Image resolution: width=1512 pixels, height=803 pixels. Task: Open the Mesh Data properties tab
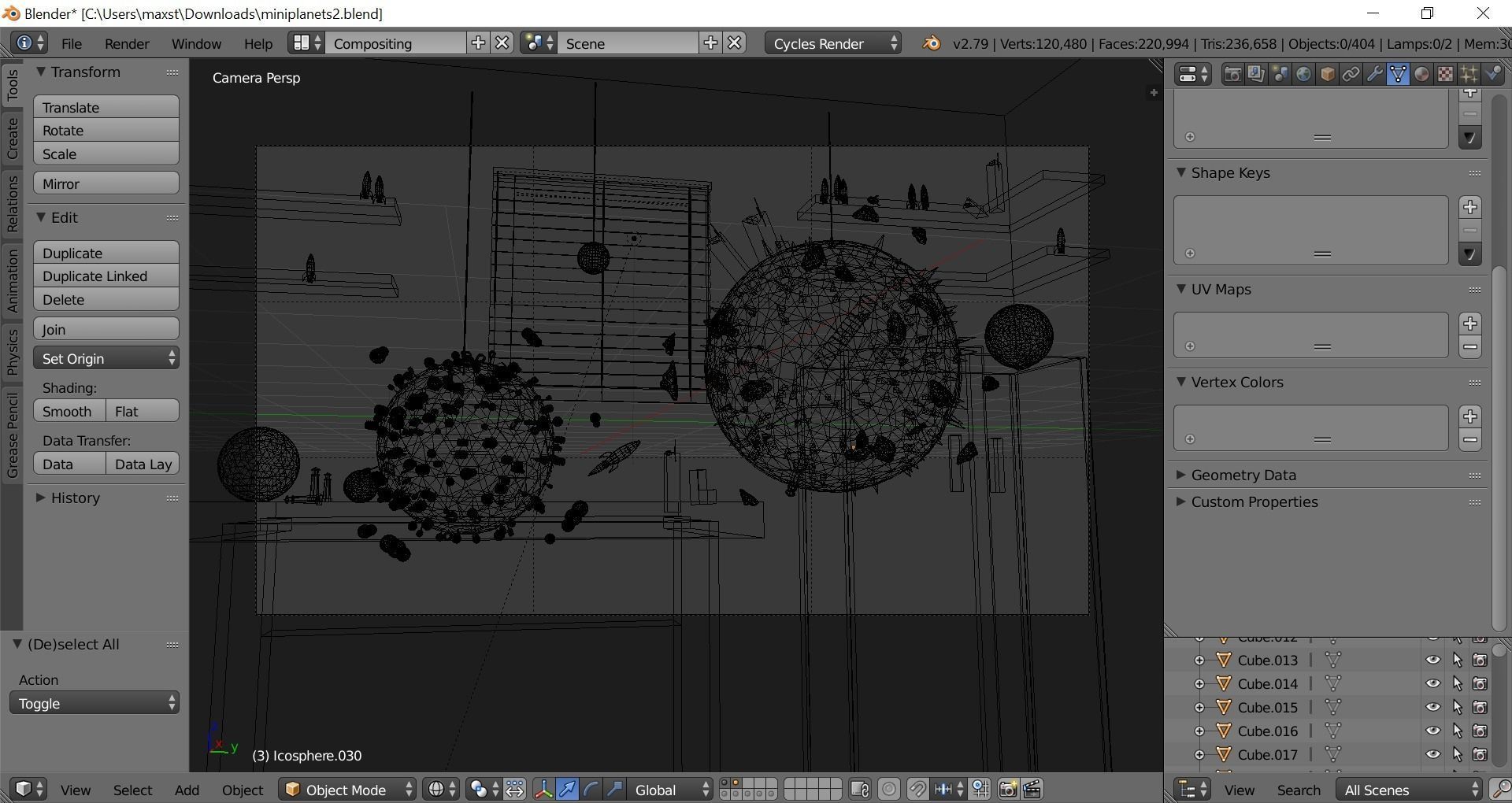tap(1398, 74)
